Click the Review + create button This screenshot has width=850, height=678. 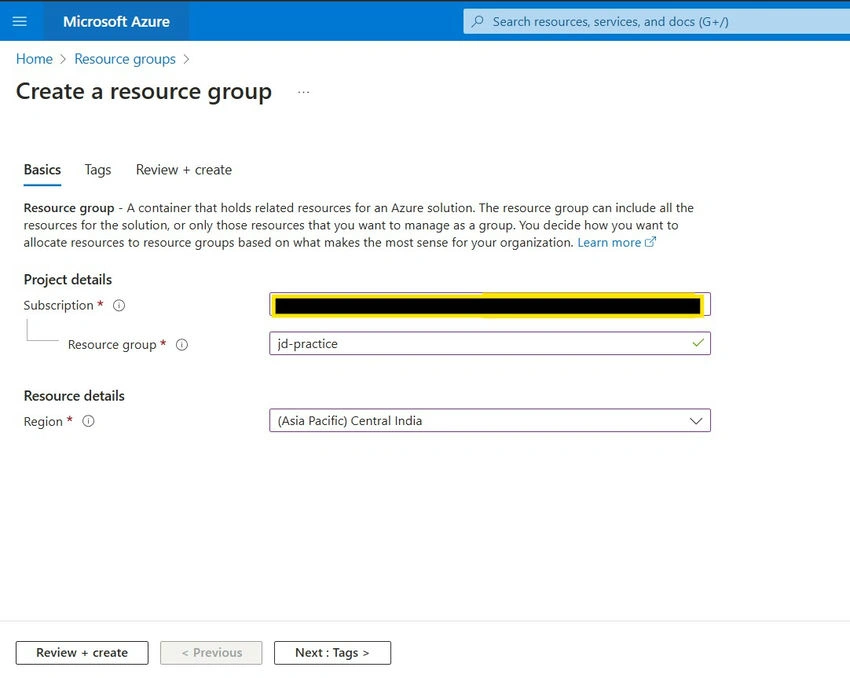pos(82,653)
